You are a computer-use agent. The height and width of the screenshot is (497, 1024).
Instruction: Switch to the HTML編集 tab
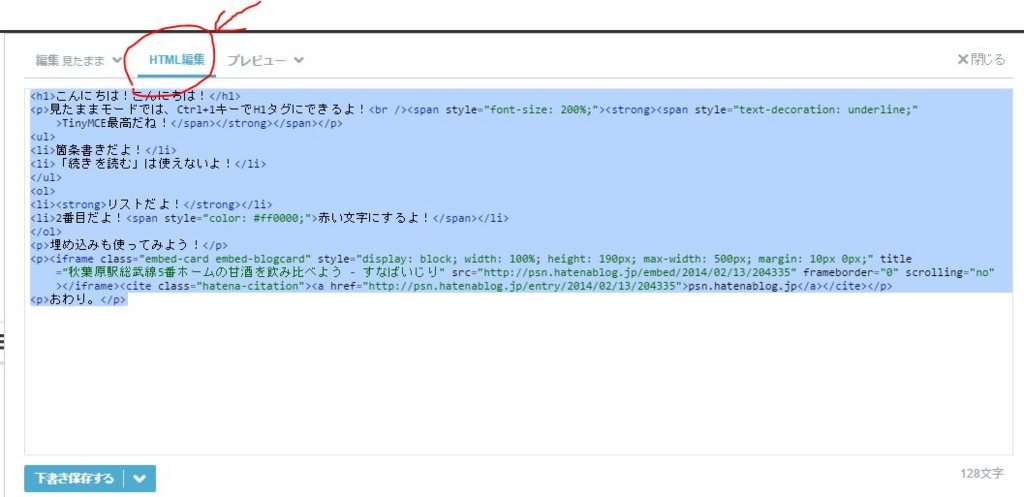pos(176,59)
